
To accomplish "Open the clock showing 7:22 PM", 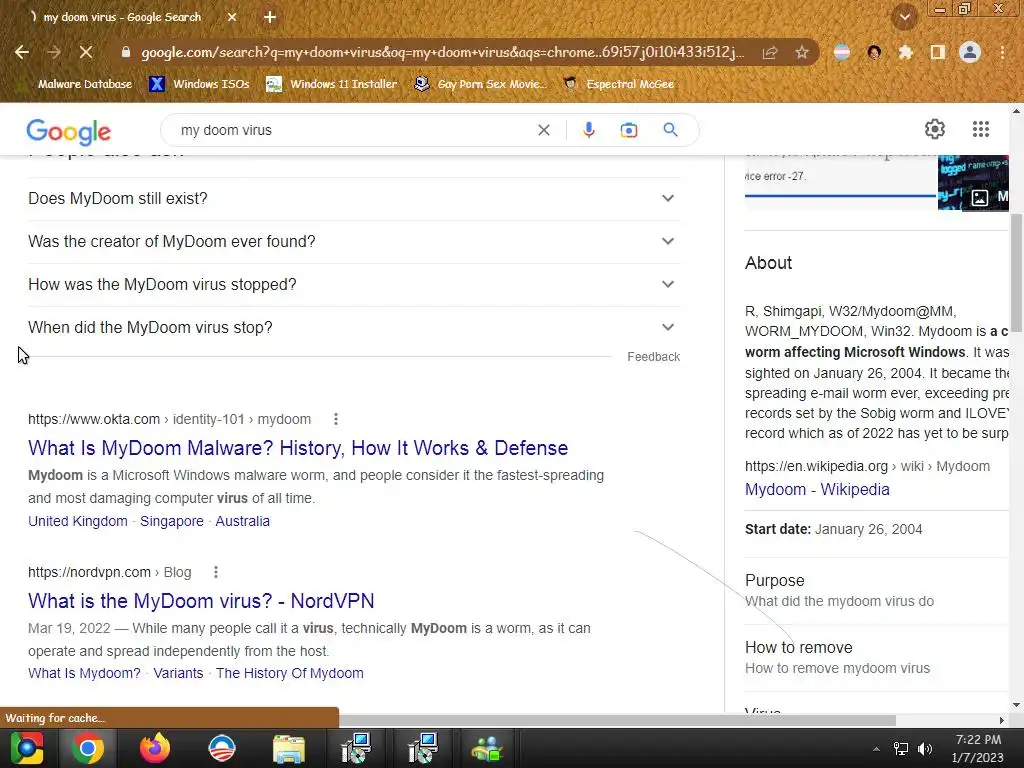I will coord(977,748).
